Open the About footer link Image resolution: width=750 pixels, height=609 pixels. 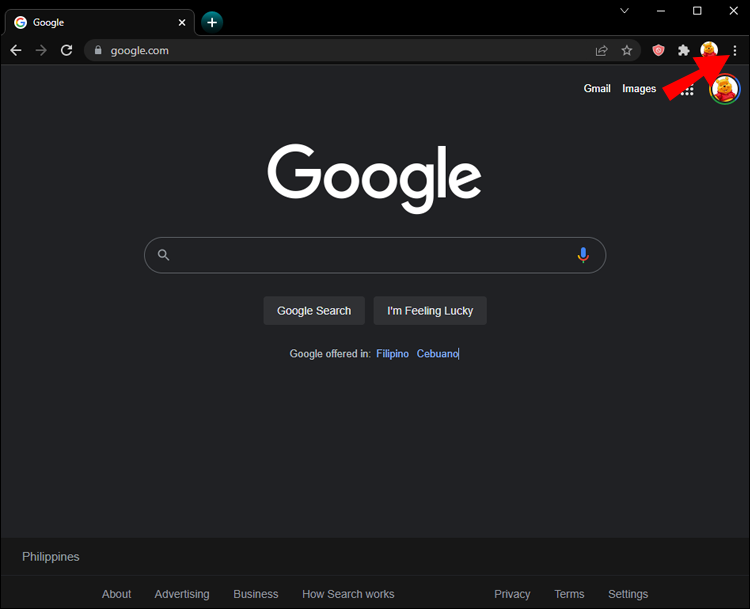(116, 594)
